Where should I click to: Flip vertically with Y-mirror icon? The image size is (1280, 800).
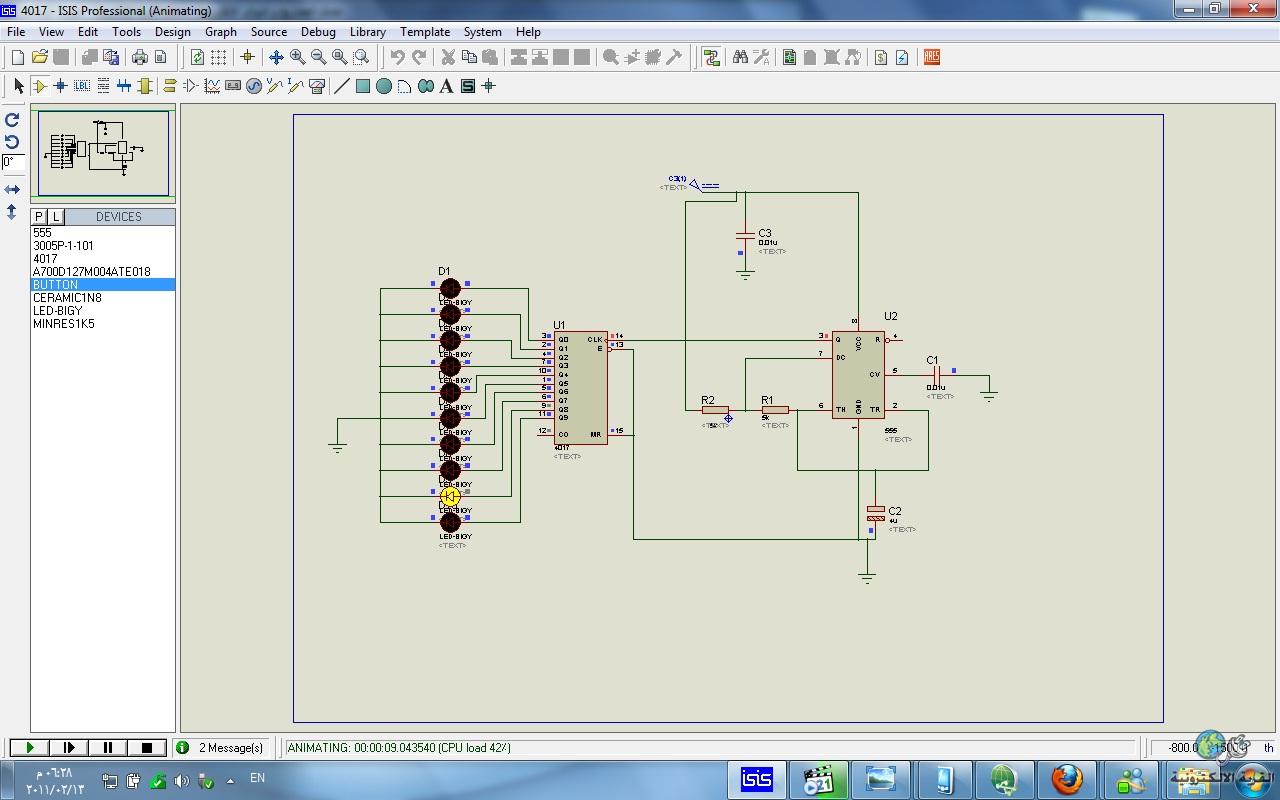tap(12, 212)
